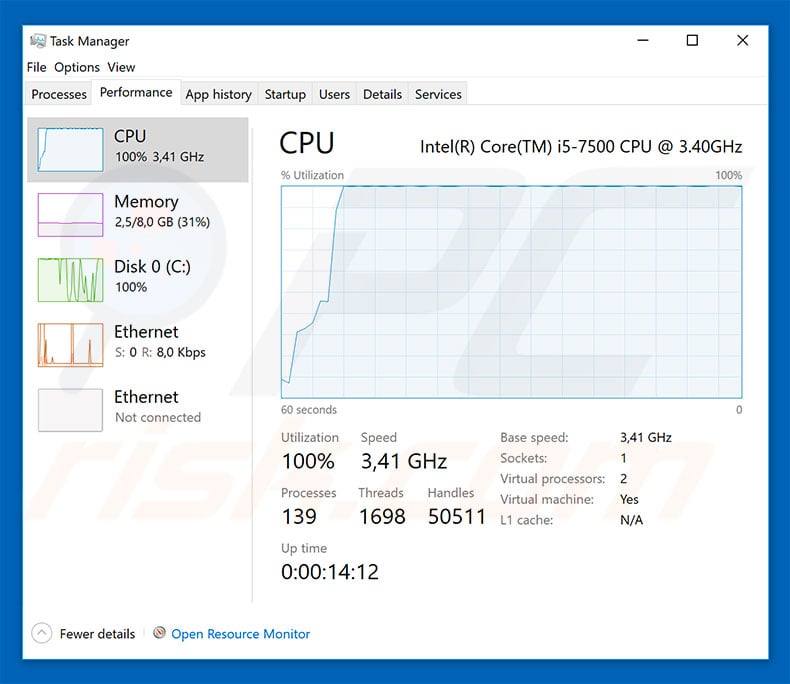Click the 60 seconds axis label

click(309, 409)
